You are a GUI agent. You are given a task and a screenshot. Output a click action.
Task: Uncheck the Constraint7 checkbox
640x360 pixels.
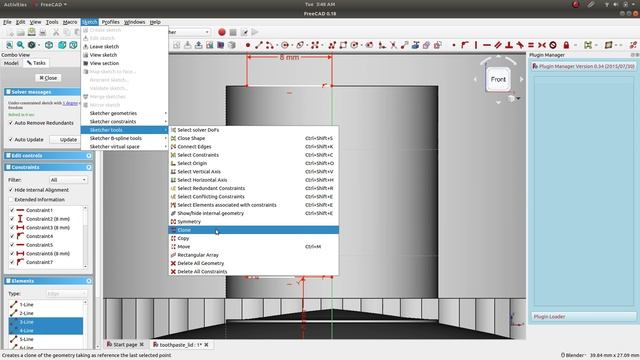[x=12, y=262]
